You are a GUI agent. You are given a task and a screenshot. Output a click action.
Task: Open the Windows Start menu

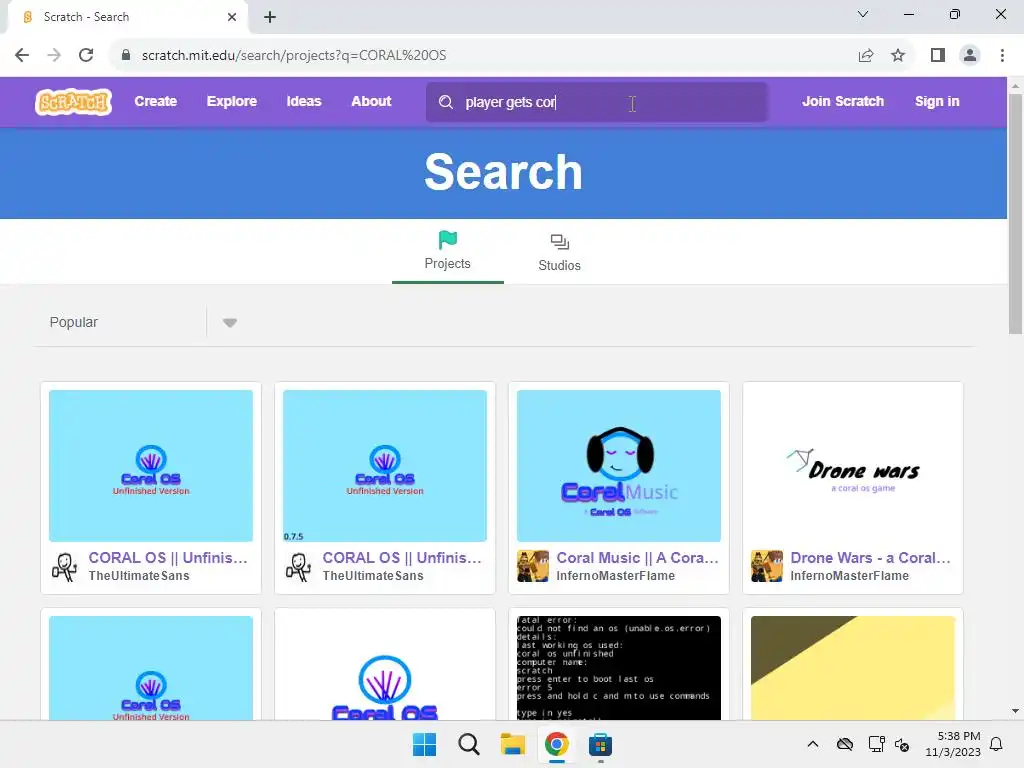(424, 744)
